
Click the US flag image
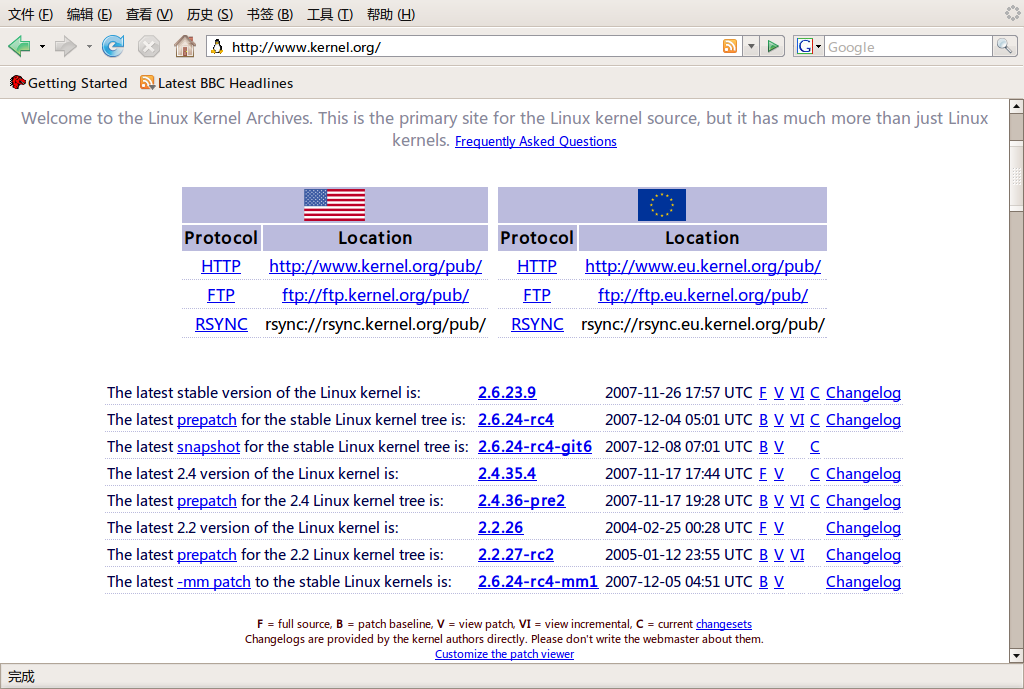coord(334,205)
